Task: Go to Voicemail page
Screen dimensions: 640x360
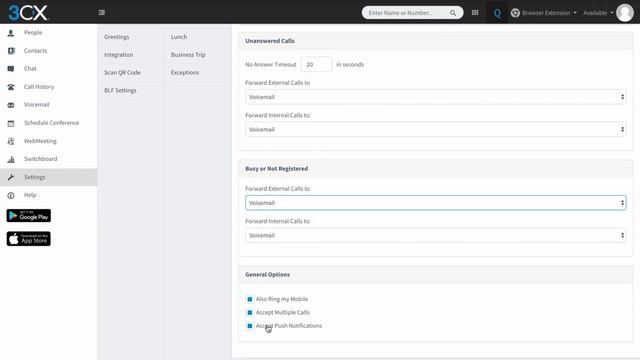Action: coord(36,105)
